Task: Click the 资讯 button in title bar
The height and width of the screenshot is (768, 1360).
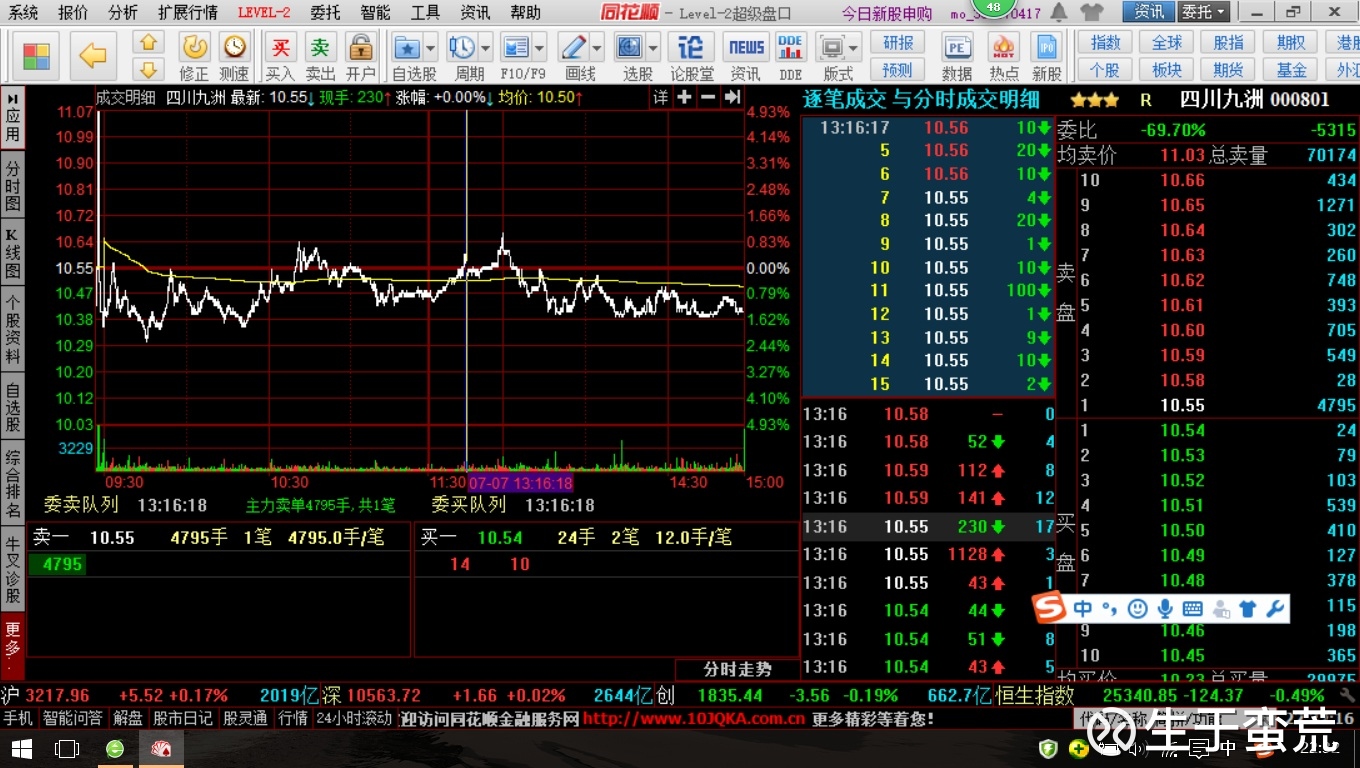Action: click(1149, 12)
